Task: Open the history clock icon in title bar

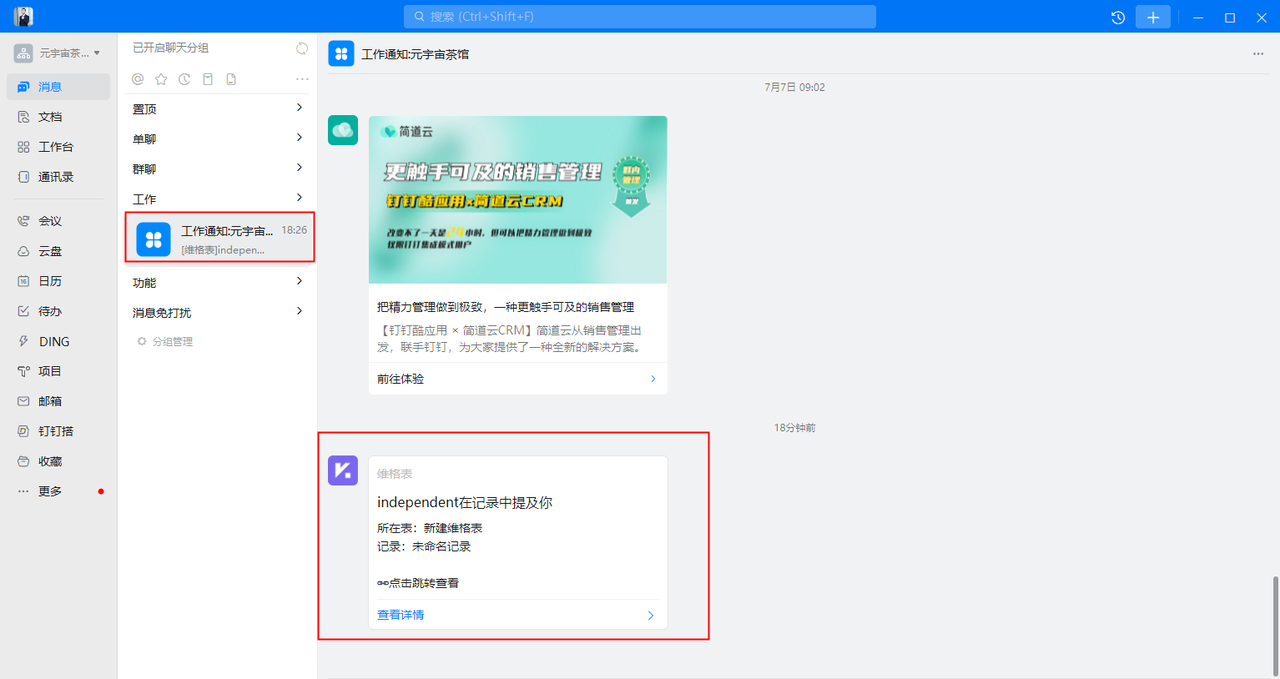Action: 1118,17
